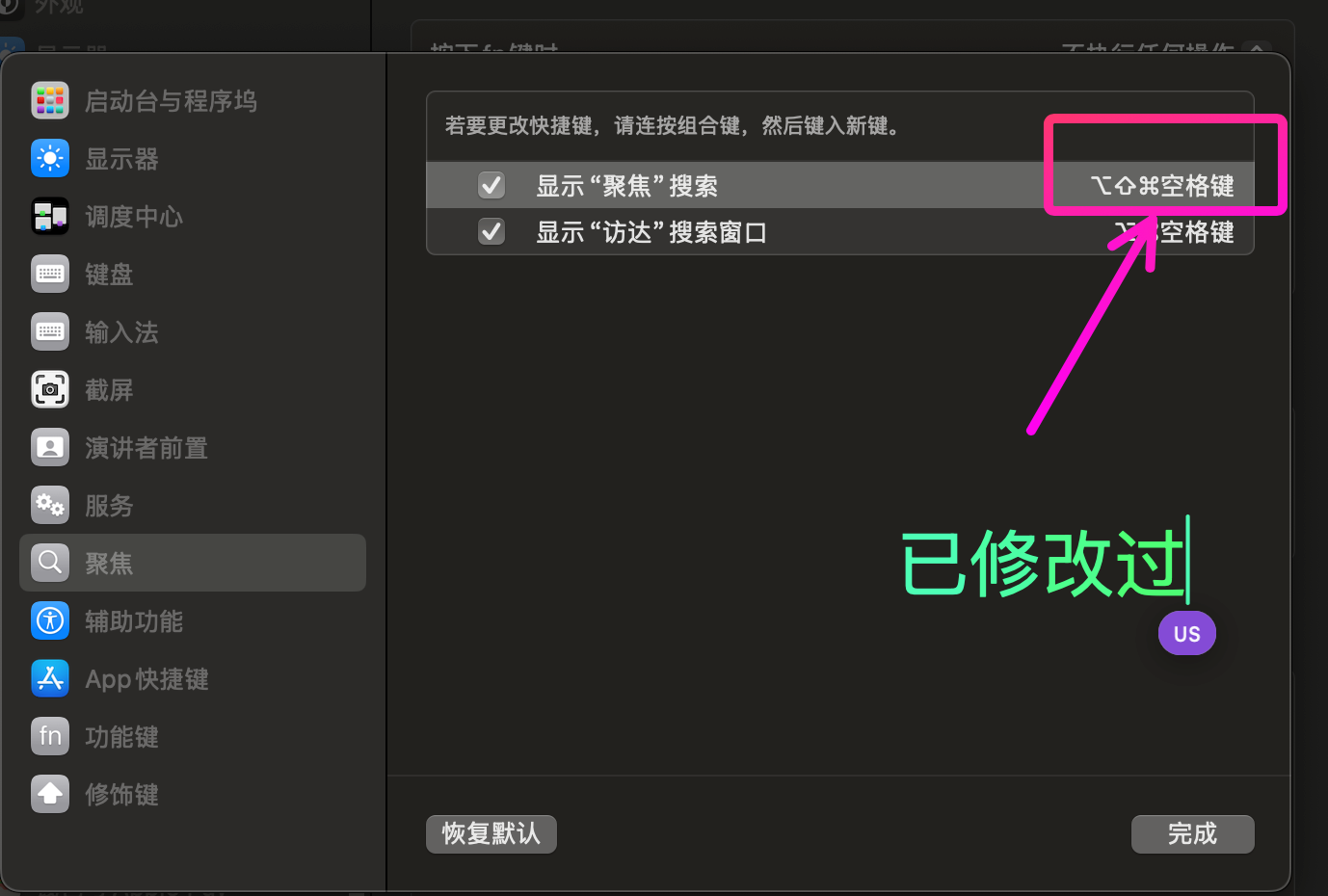Select the fn Function Keys icon
The image size is (1328, 896).
pyautogui.click(x=50, y=736)
